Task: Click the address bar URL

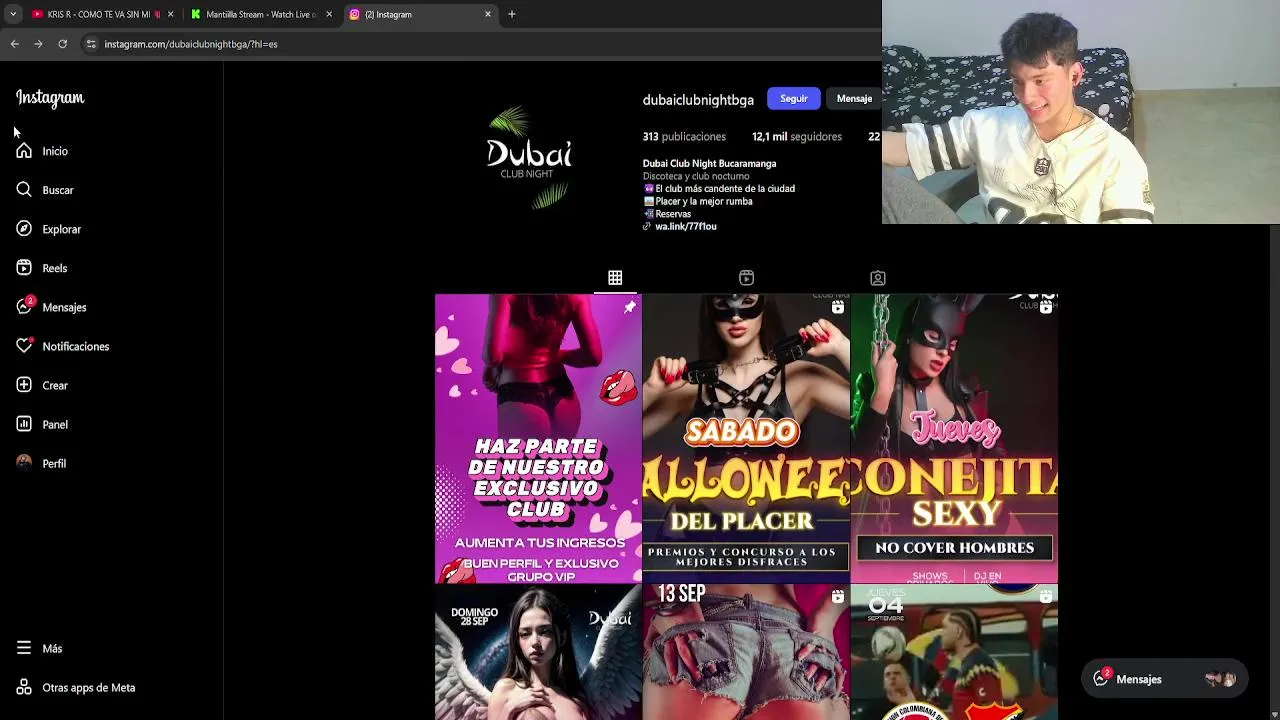Action: coord(191,44)
